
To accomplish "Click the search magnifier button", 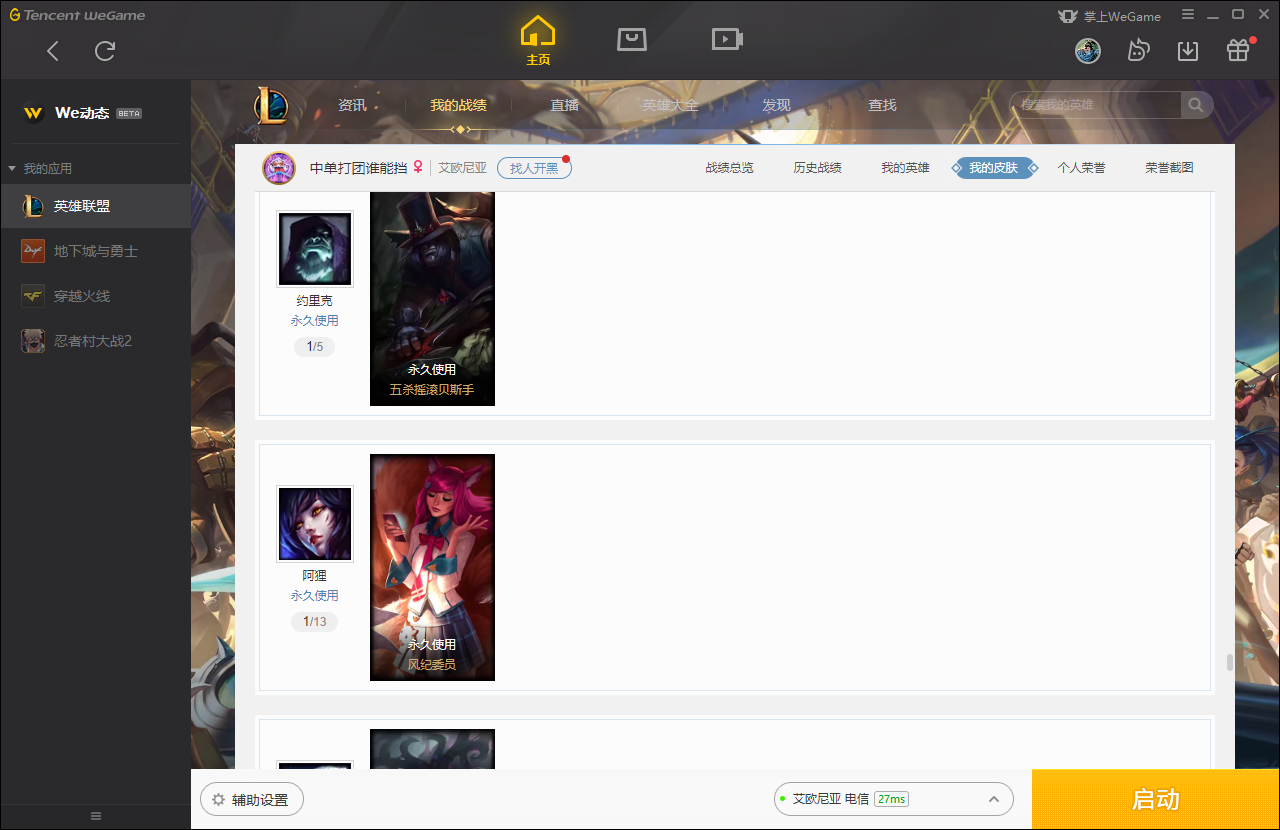I will (x=1196, y=105).
